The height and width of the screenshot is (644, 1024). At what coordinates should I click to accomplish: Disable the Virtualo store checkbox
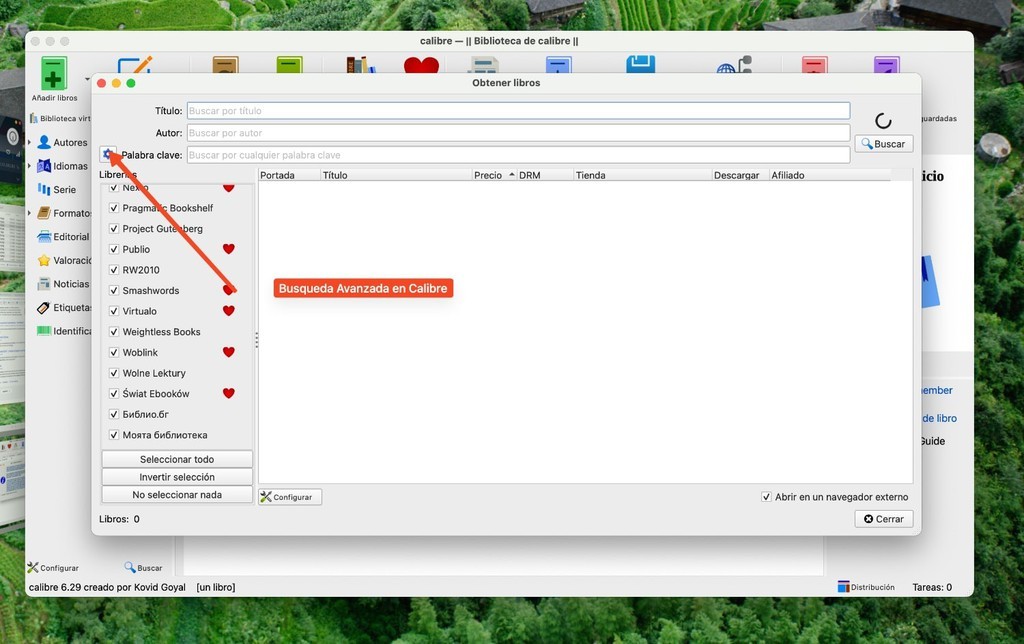point(114,311)
